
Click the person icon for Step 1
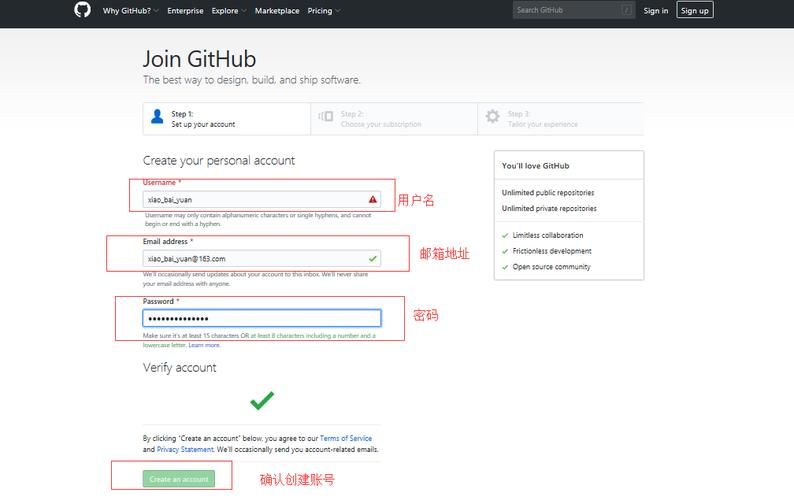157,117
